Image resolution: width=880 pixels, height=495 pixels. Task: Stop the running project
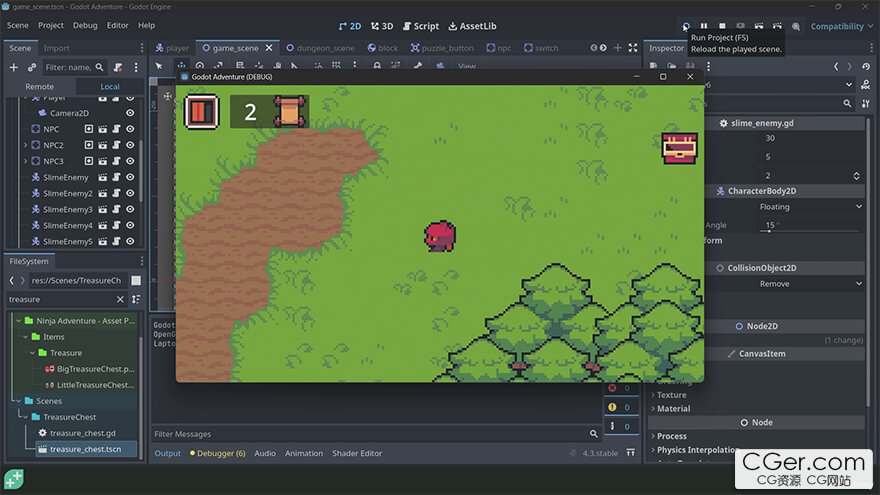click(722, 26)
